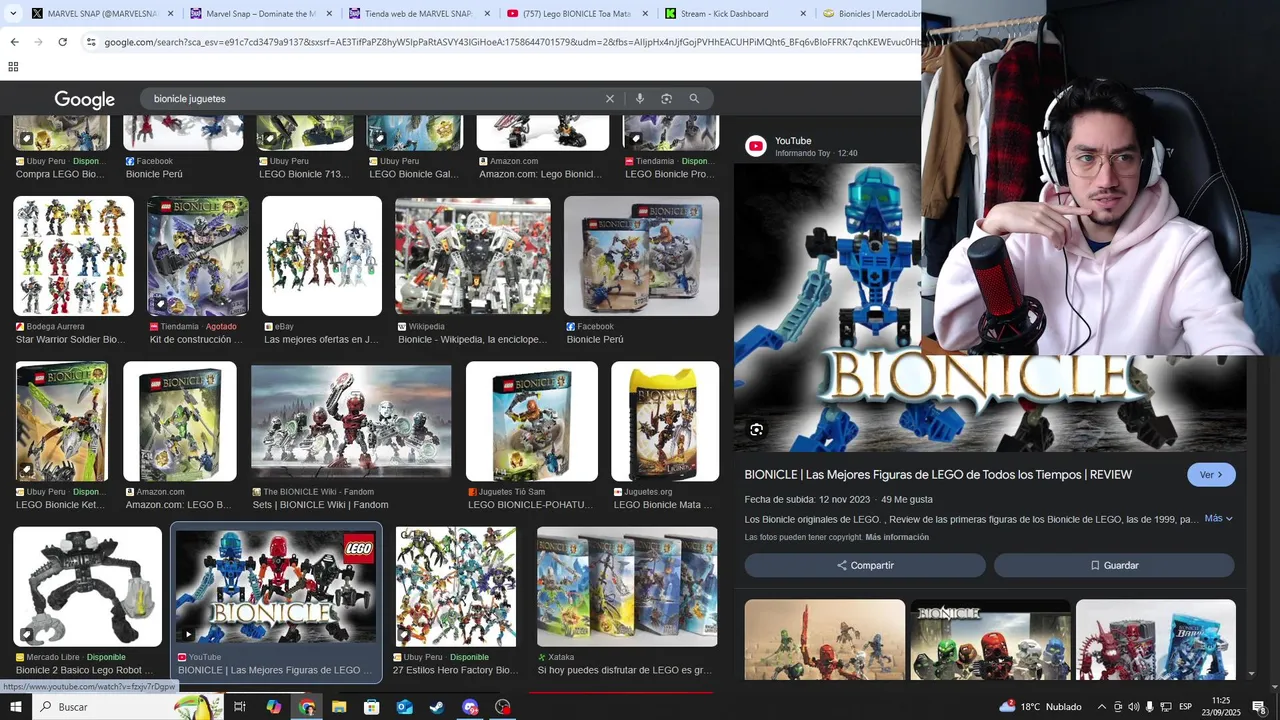Open File Explorer from the taskbar
This screenshot has width=1280, height=720.
point(339,707)
